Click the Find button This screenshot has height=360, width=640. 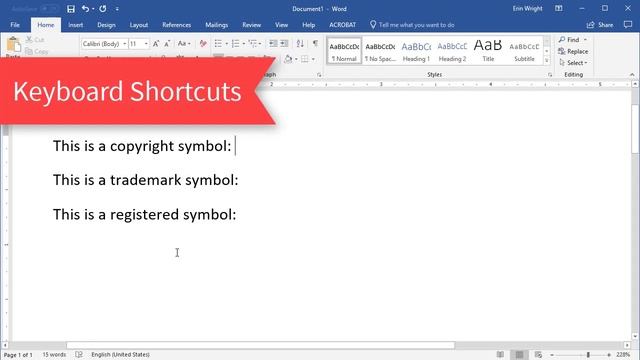pos(569,40)
